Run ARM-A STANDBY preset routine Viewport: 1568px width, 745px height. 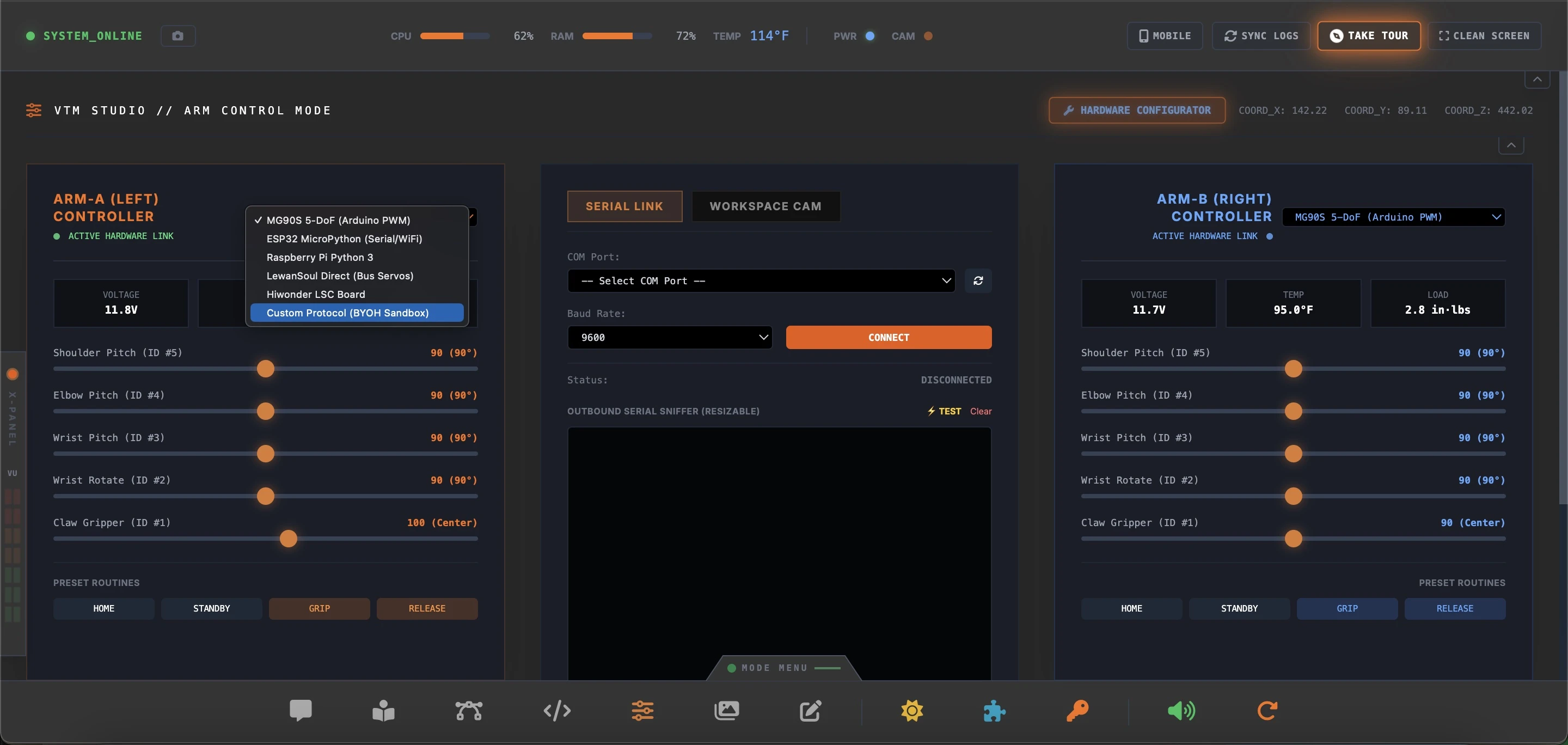(211, 609)
